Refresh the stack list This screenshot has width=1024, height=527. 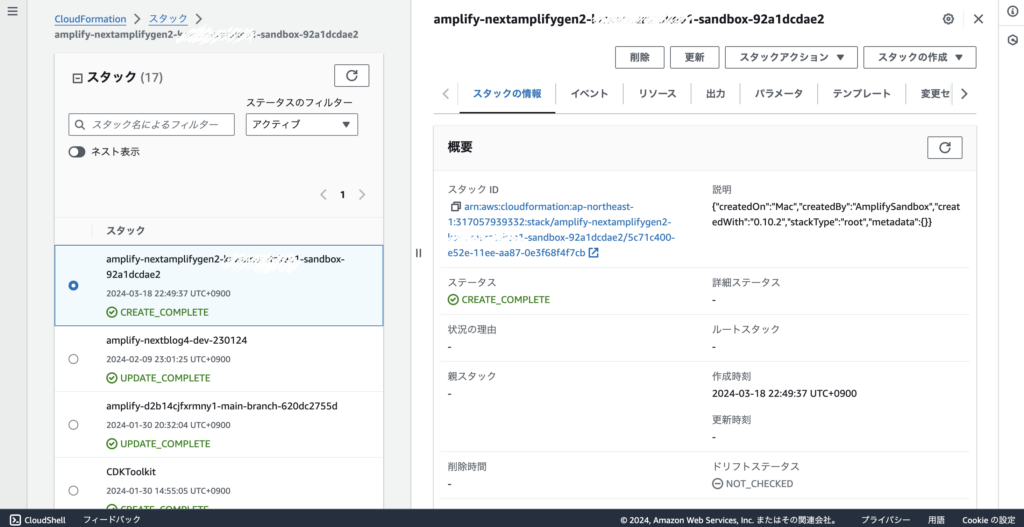point(351,76)
